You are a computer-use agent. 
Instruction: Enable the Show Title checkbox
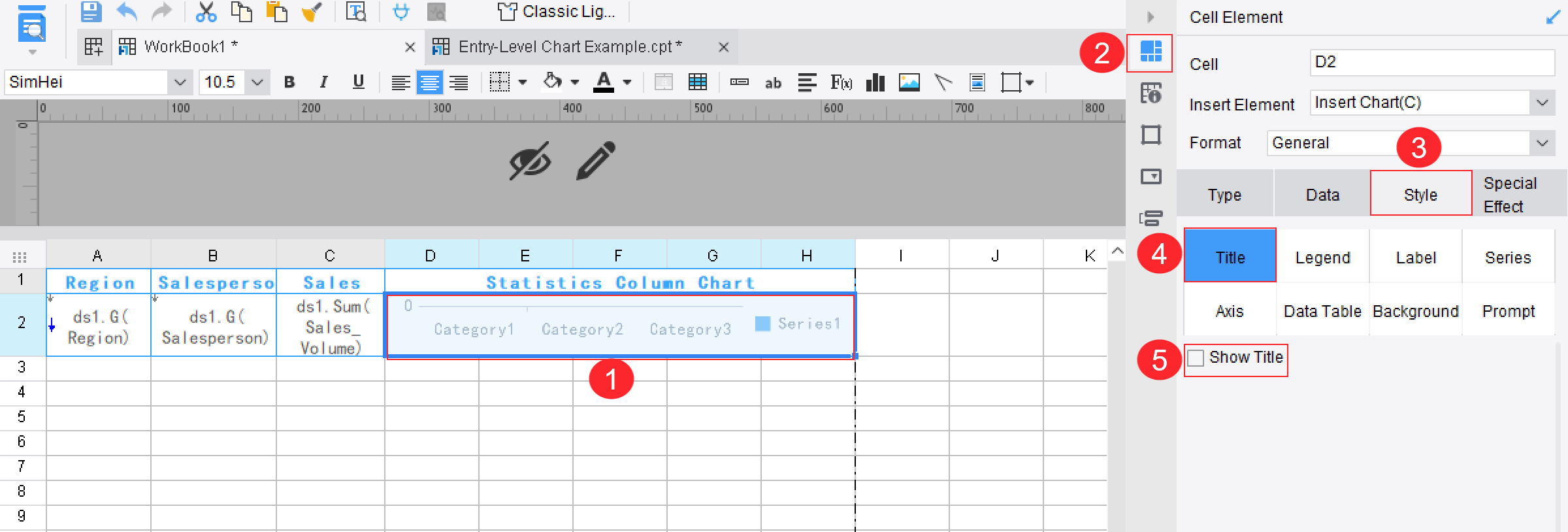click(x=1196, y=358)
